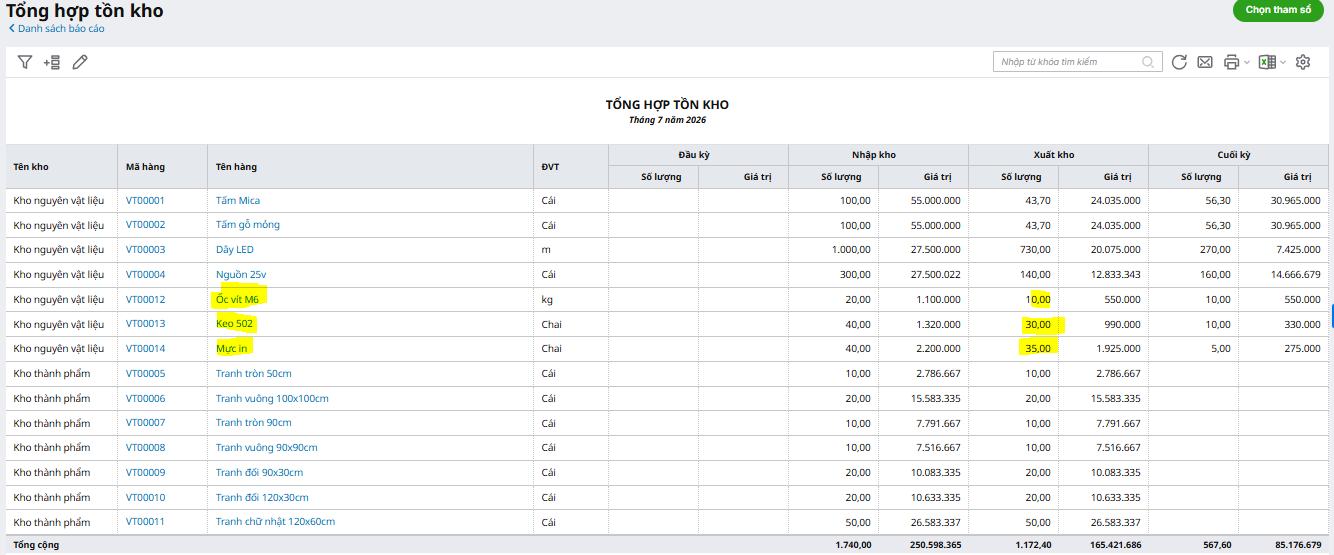Open the Mực in item link
1334x555 pixels.
(232, 349)
